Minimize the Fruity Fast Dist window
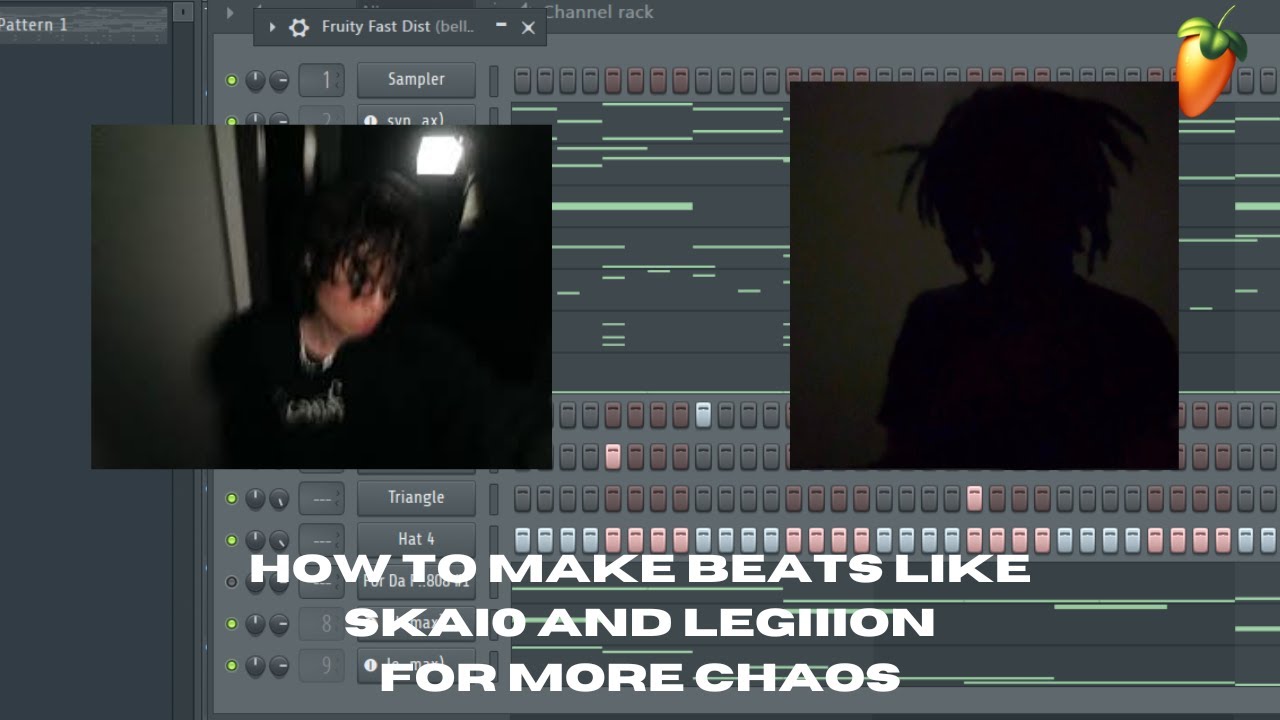 (x=501, y=25)
